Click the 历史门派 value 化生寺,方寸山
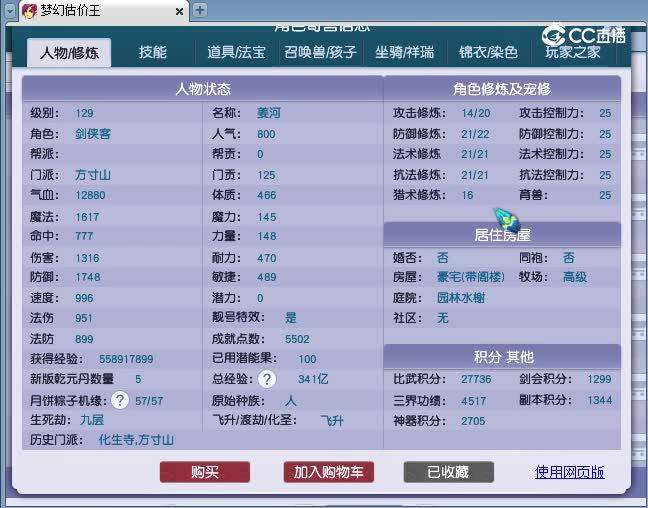648x508 pixels. [x=136, y=440]
